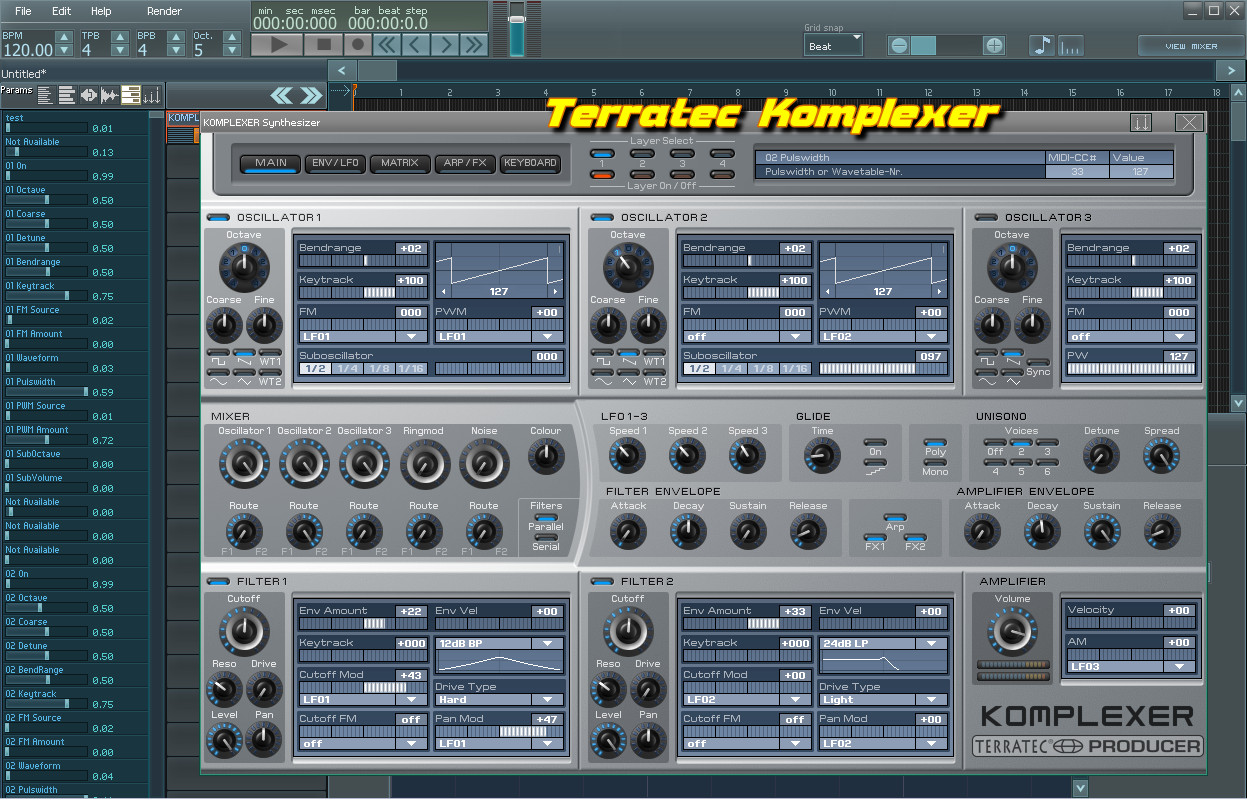Image resolution: width=1247 pixels, height=800 pixels.
Task: Toggle the Oscillator 3 power LED
Action: pos(985,217)
